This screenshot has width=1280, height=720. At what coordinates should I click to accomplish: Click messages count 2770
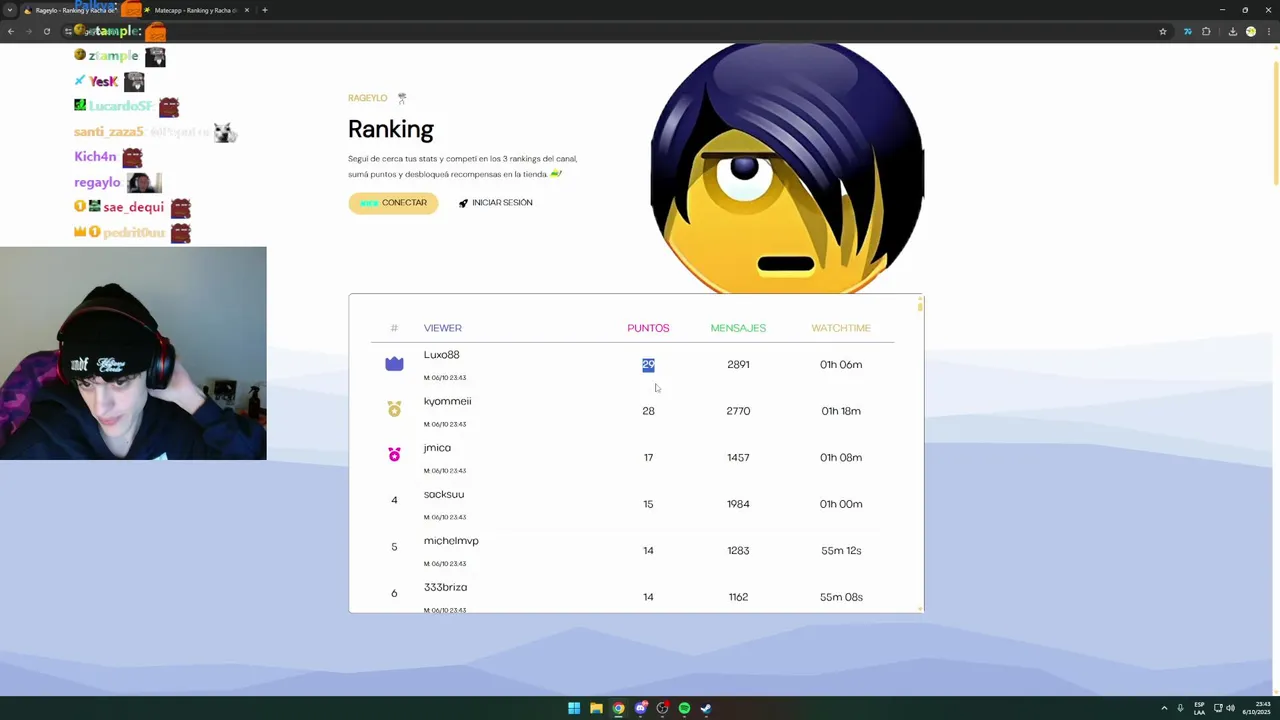pos(738,411)
